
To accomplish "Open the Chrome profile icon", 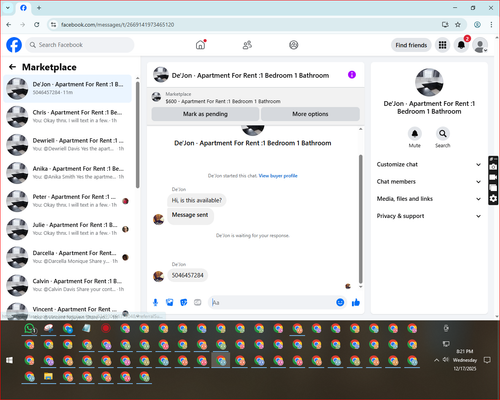I will pyautogui.click(x=477, y=24).
